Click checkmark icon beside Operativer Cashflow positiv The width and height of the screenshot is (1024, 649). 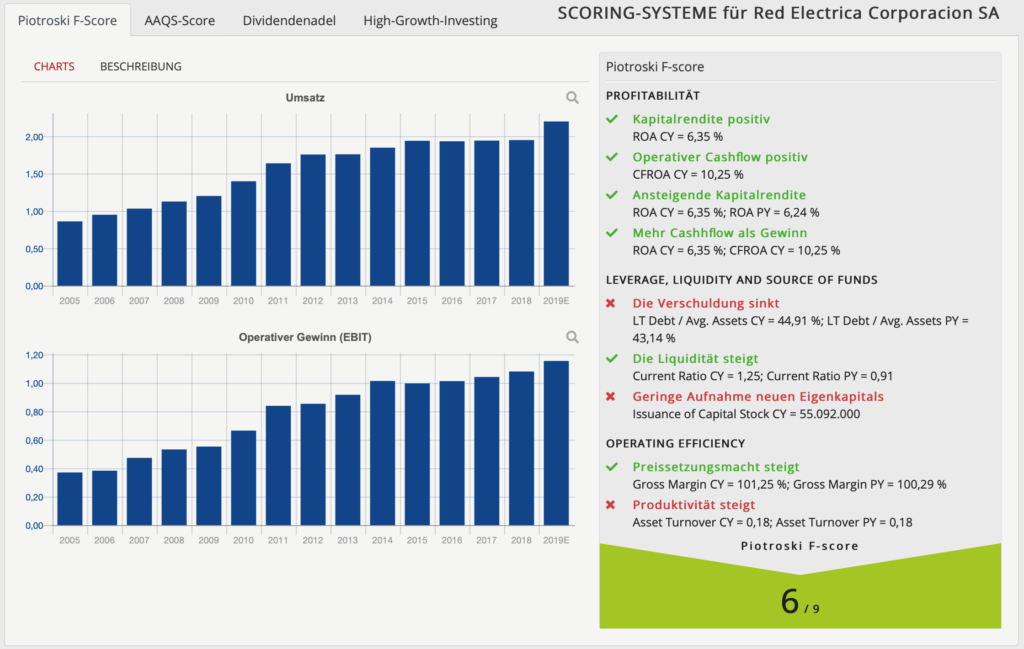pos(612,157)
